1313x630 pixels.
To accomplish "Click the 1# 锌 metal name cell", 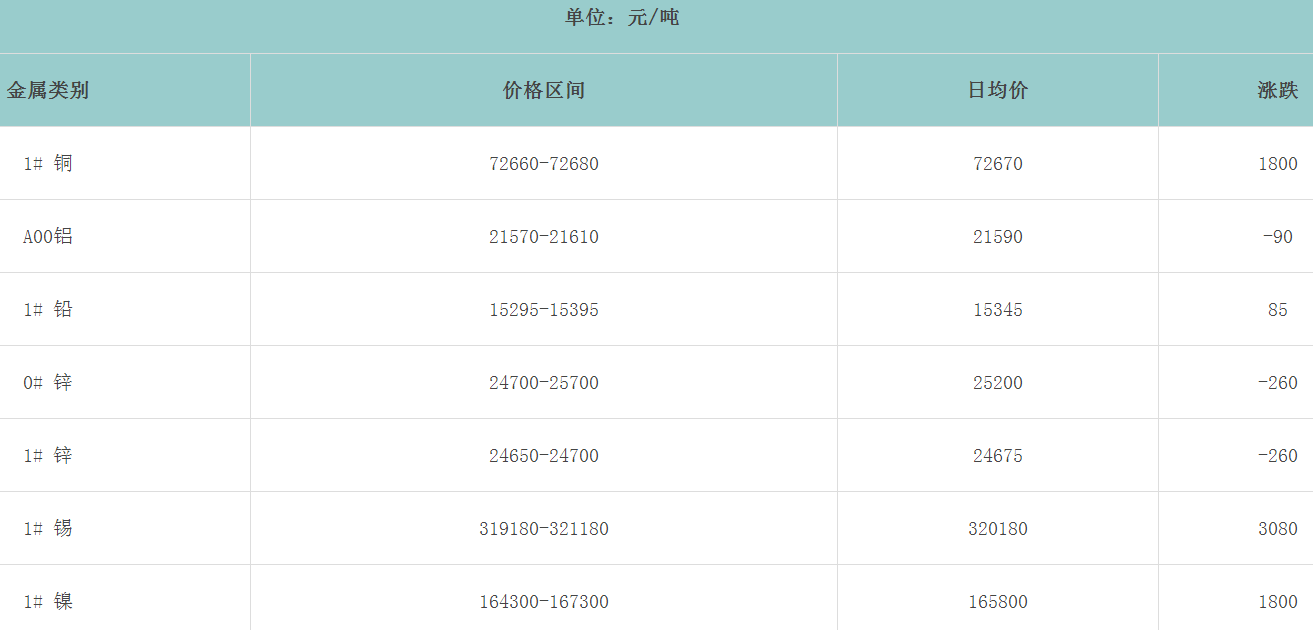I will (48, 456).
